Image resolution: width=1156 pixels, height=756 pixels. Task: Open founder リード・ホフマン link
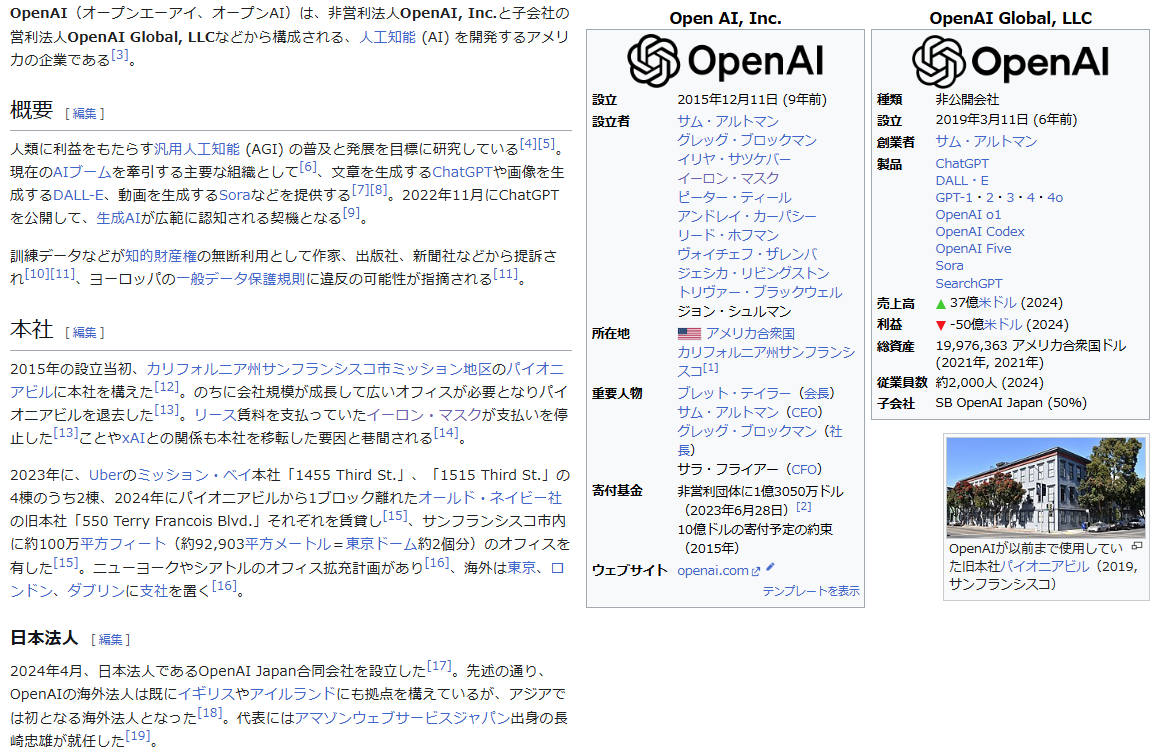pos(728,235)
